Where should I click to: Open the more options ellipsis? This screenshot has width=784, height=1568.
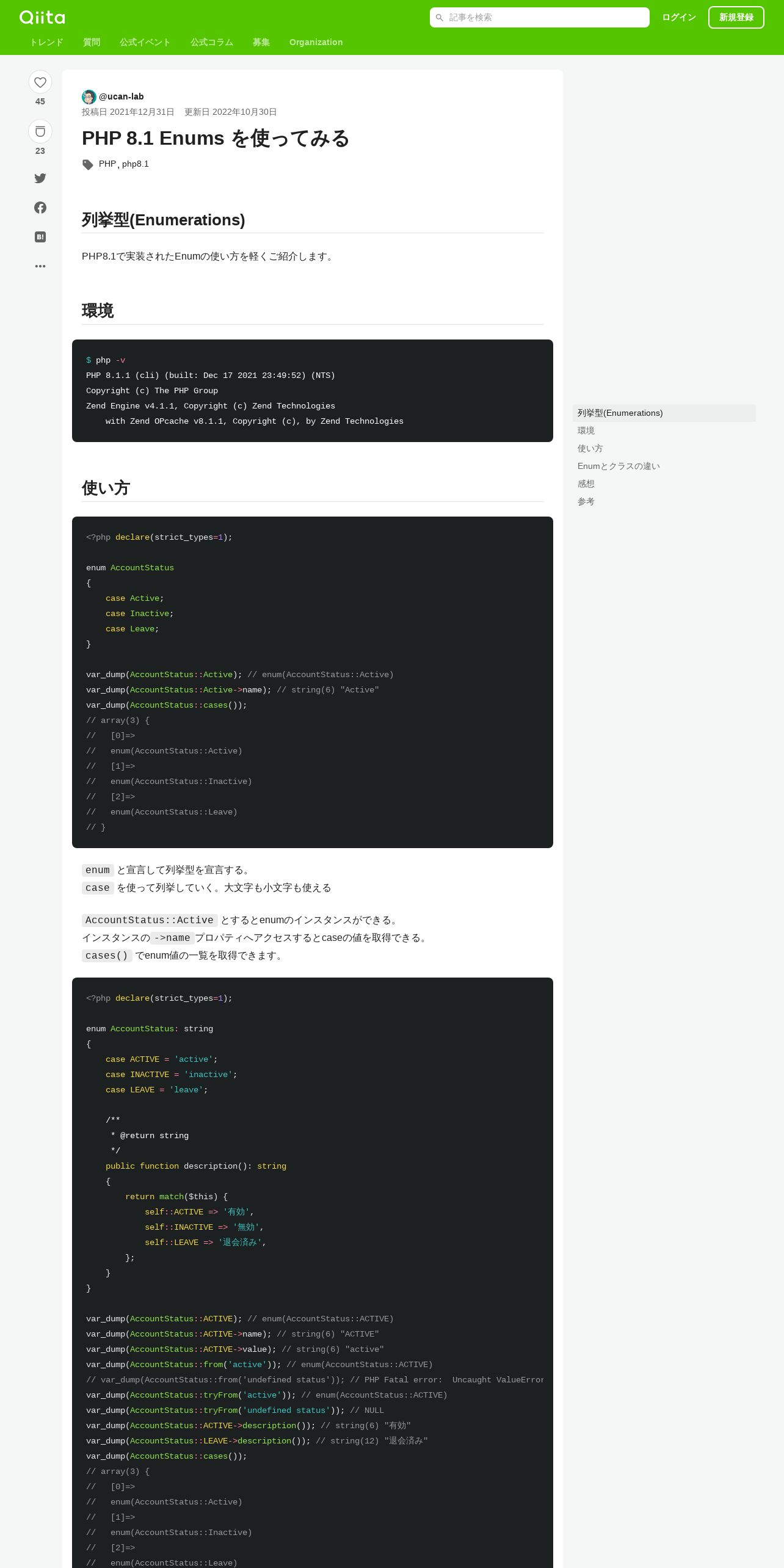click(x=40, y=266)
